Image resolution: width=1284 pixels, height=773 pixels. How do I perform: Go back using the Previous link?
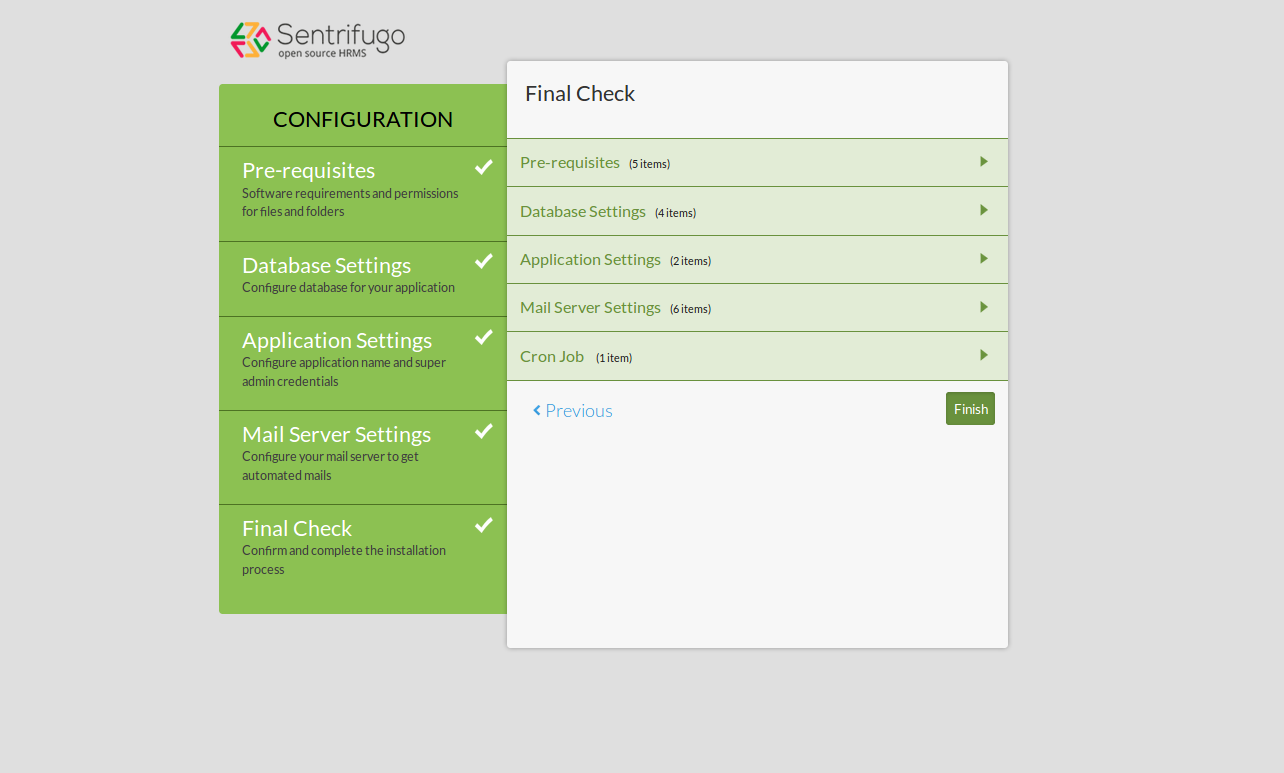pos(578,411)
